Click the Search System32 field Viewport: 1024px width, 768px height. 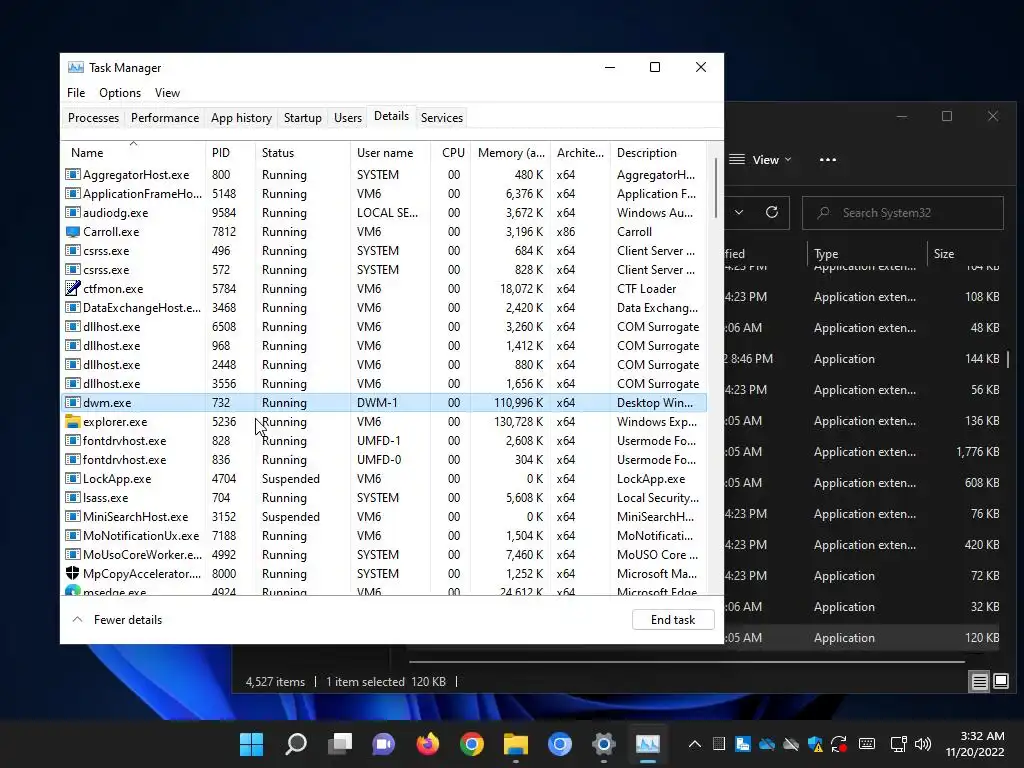click(903, 212)
